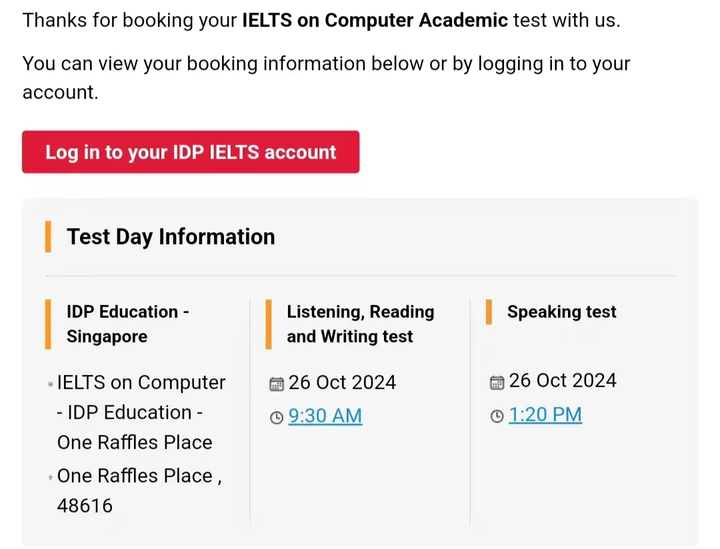Select the Test Day Information heading
Screen dimensions: 720x549
pos(170,237)
